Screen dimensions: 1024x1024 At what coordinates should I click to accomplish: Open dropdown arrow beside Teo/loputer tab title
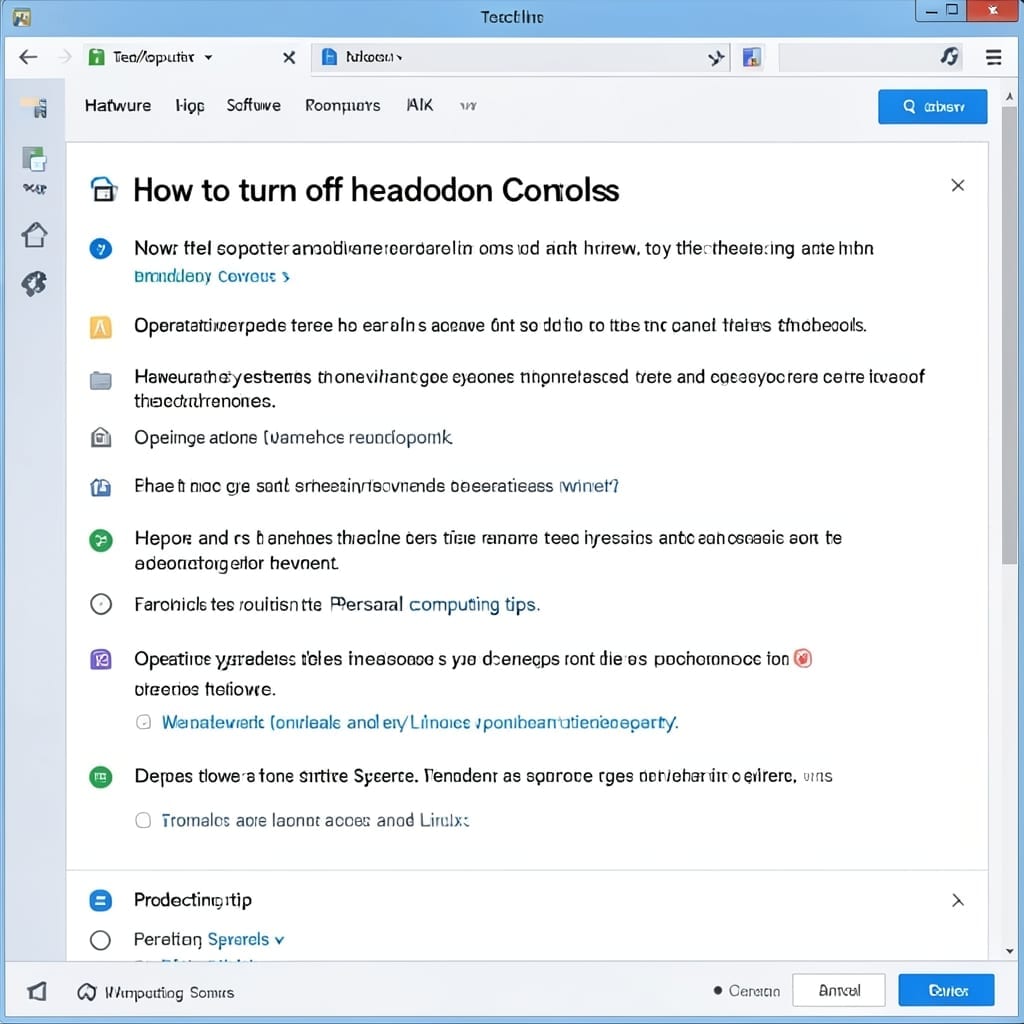pyautogui.click(x=208, y=57)
